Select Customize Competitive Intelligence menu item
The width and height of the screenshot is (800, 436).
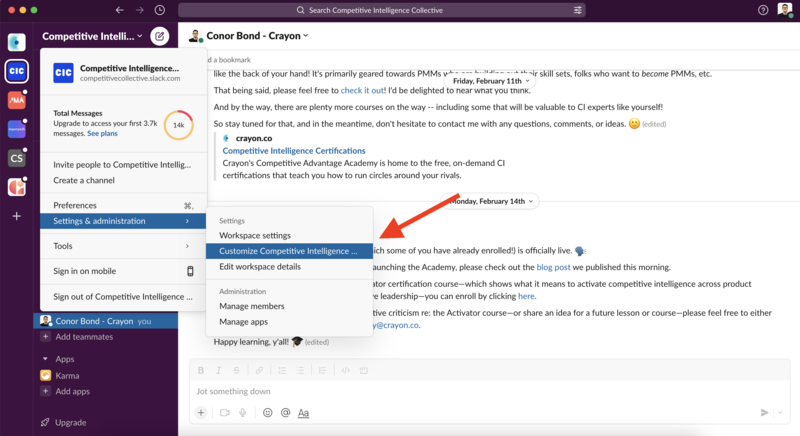[x=288, y=251]
